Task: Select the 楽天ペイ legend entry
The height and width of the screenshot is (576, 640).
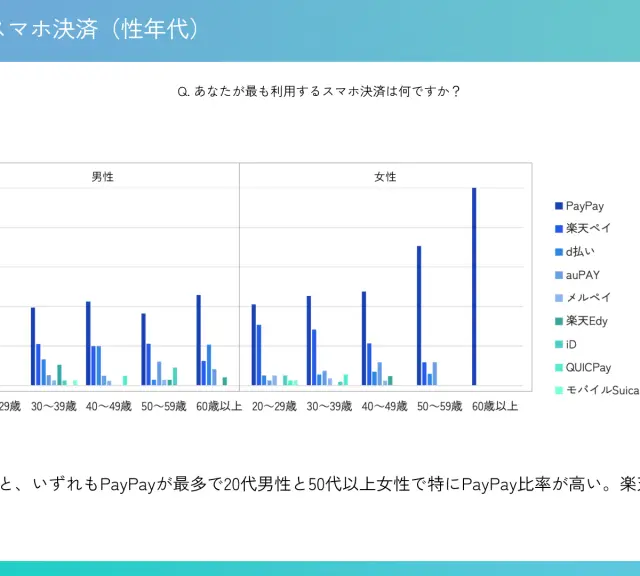Action: pos(588,229)
